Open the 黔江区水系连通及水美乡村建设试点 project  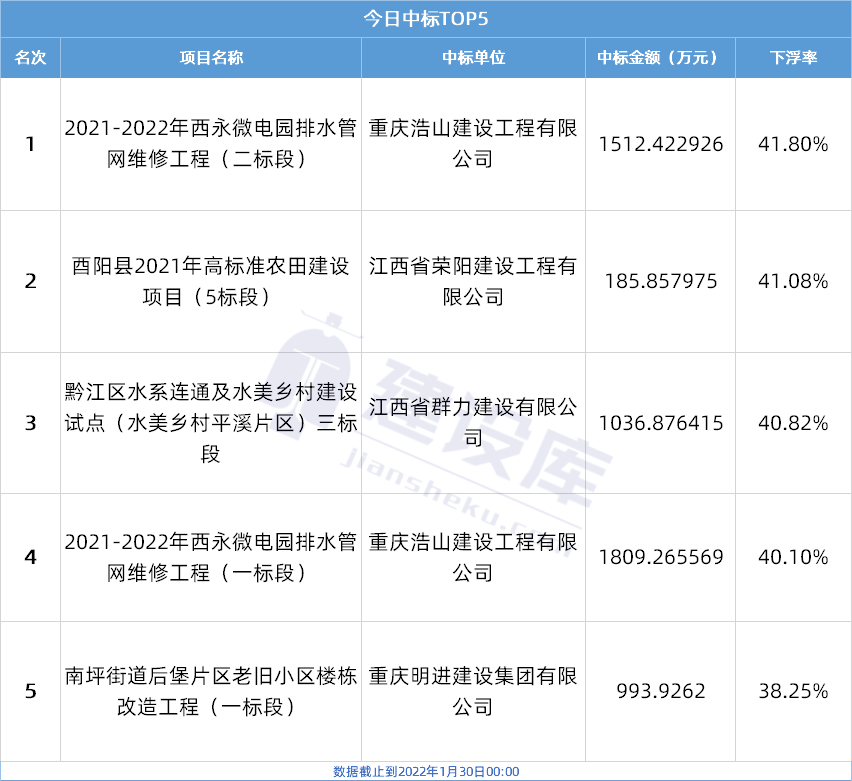click(x=211, y=423)
